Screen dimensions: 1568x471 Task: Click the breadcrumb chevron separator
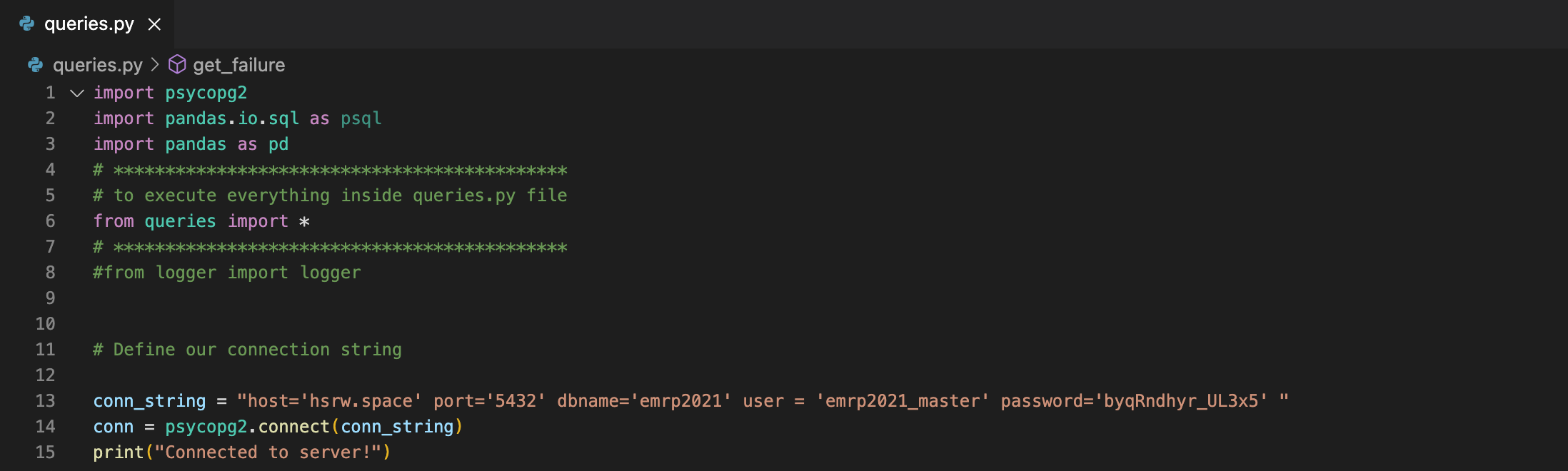[155, 65]
